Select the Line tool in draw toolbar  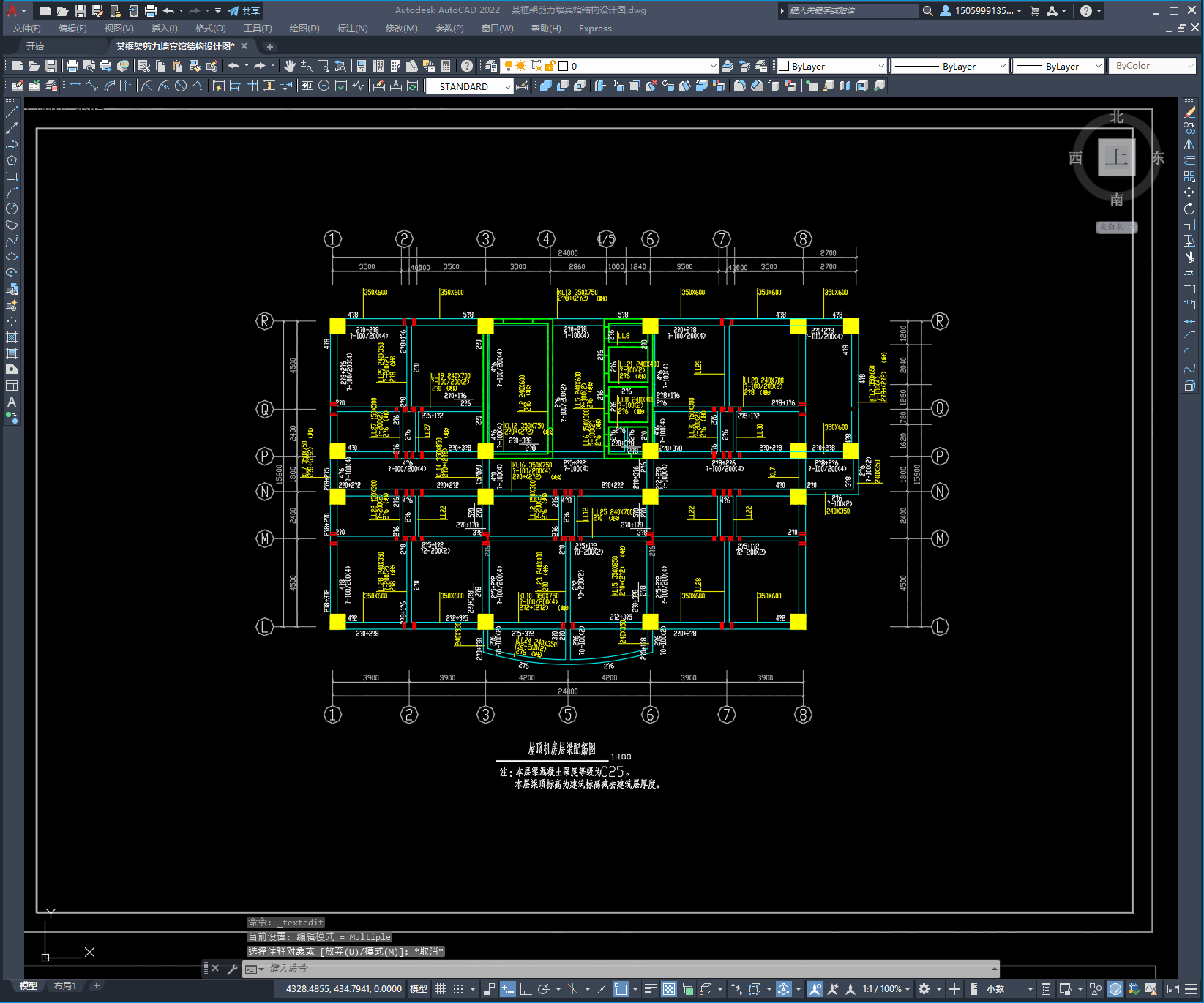[x=12, y=112]
